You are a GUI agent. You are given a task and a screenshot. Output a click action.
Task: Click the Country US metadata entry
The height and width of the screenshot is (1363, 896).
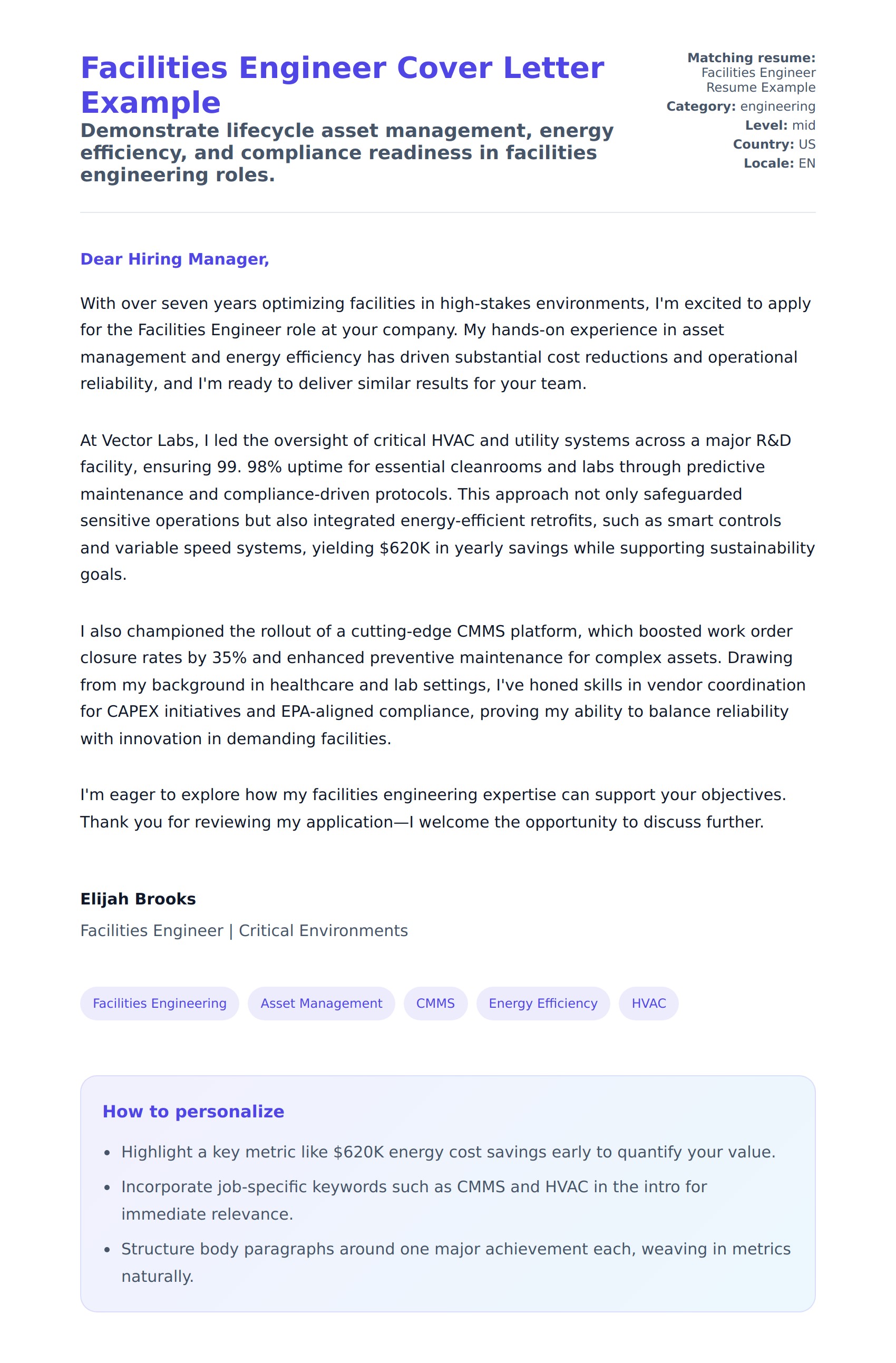tap(774, 144)
